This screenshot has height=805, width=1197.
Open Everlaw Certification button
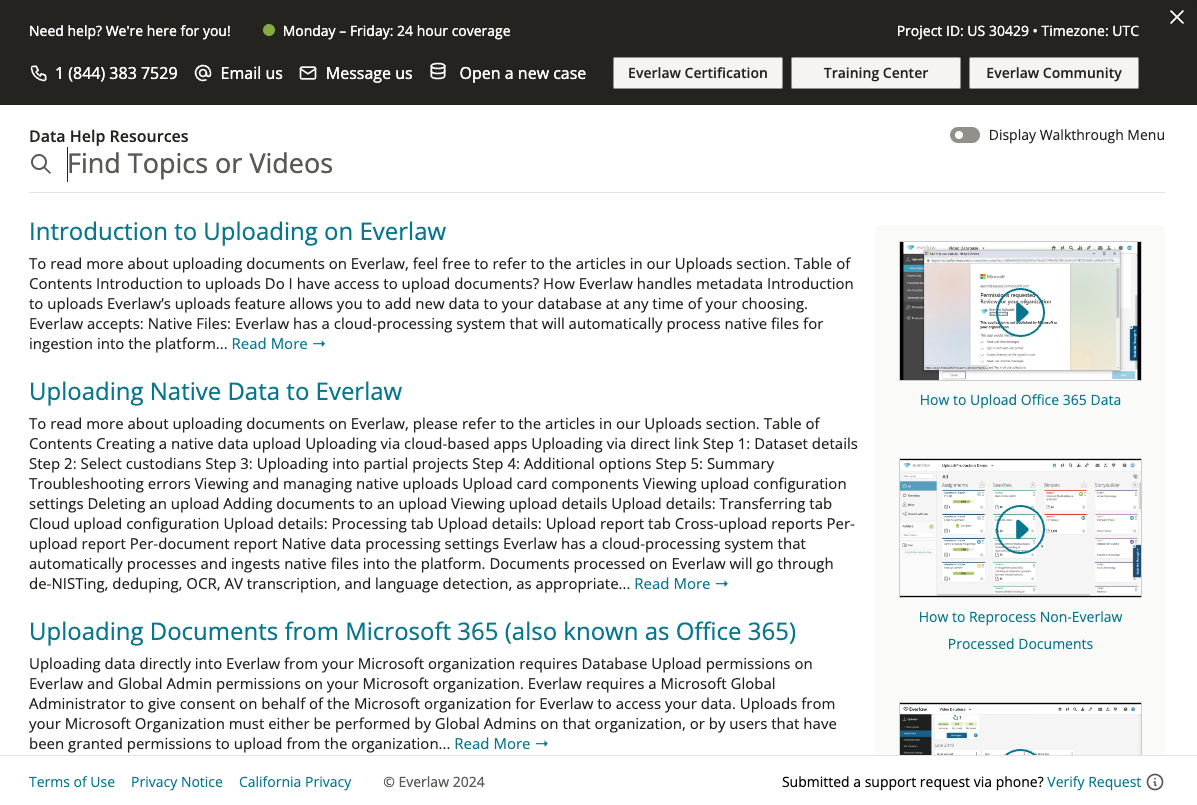point(698,73)
